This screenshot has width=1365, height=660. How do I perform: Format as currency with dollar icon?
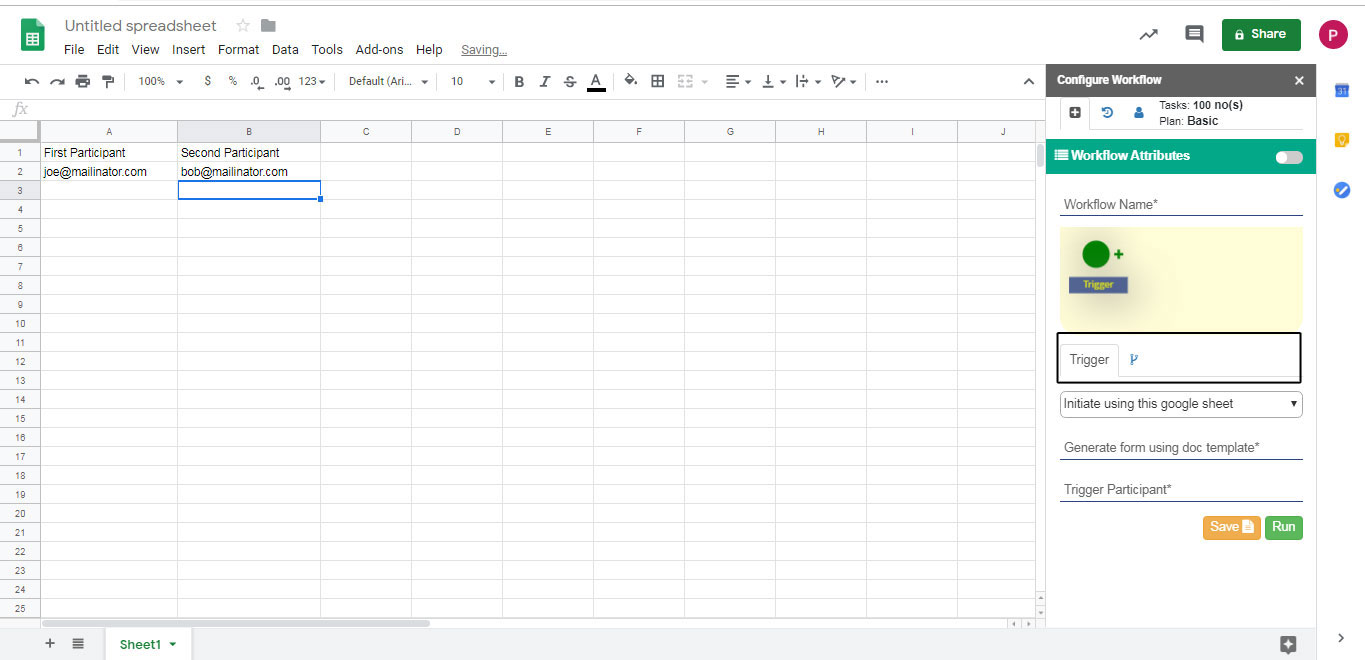pyautogui.click(x=208, y=81)
